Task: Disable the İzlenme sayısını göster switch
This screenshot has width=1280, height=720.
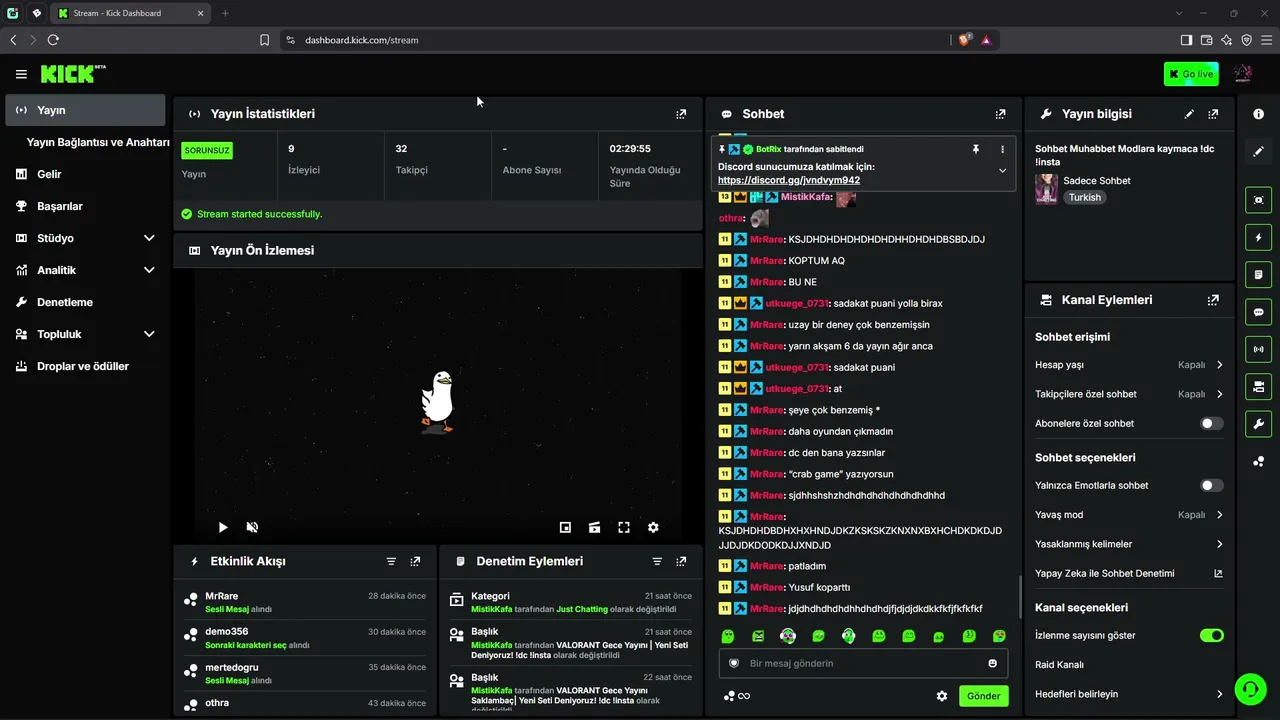Action: click(1211, 635)
